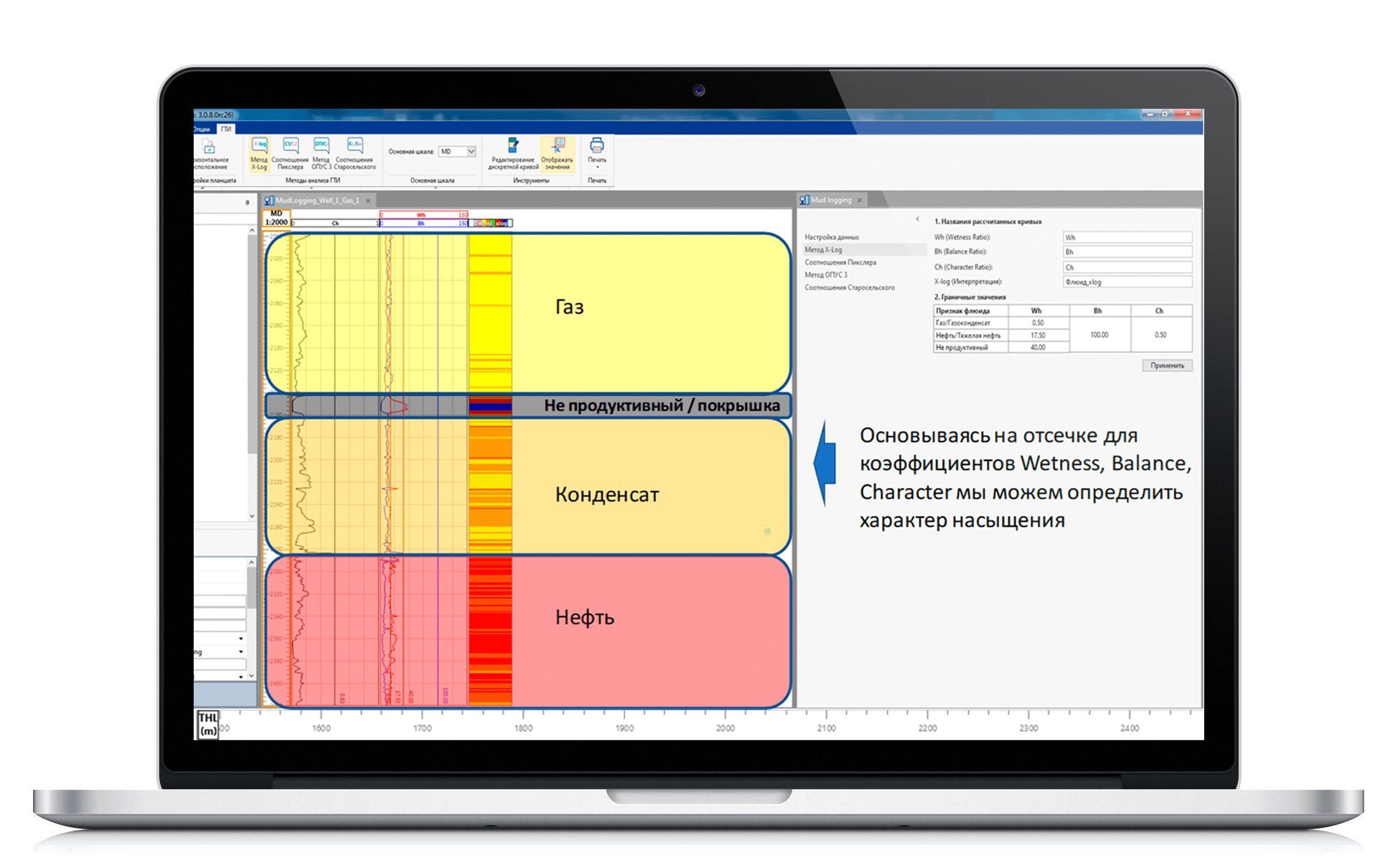The image size is (1400, 863).
Task: Toggle Отображать значения tool
Action: pyautogui.click(x=557, y=154)
